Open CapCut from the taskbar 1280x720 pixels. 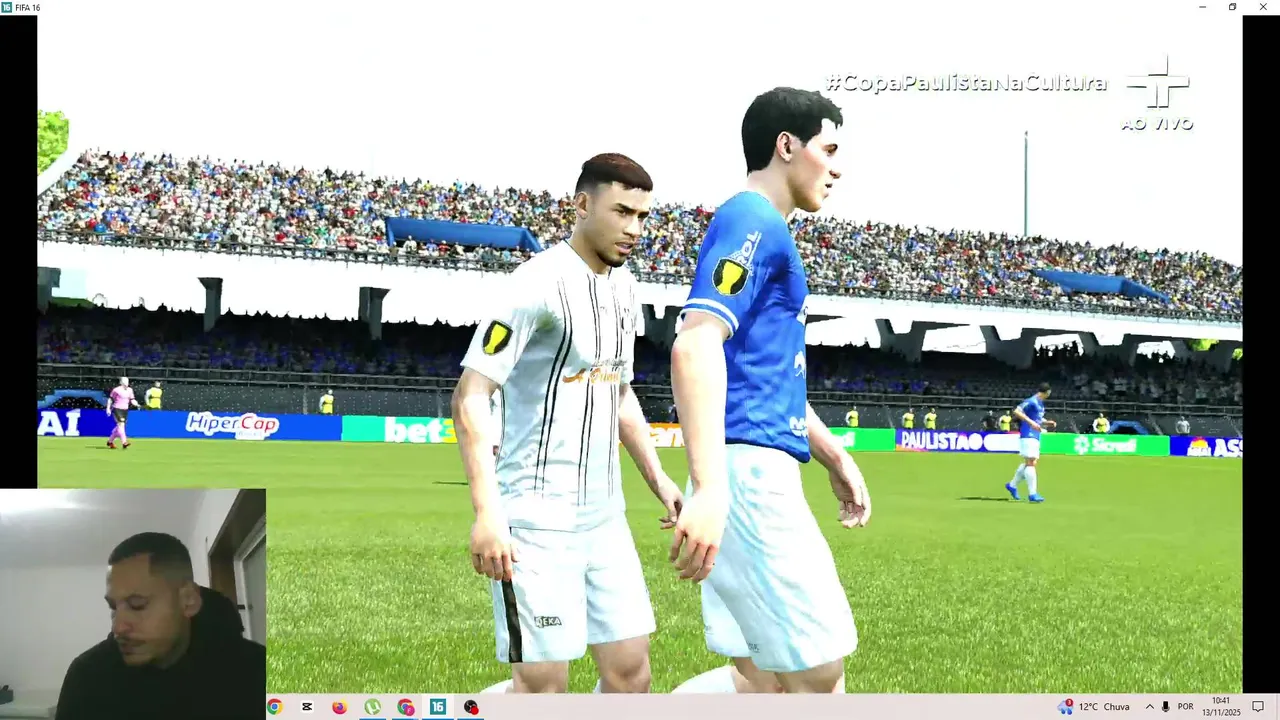click(x=307, y=707)
